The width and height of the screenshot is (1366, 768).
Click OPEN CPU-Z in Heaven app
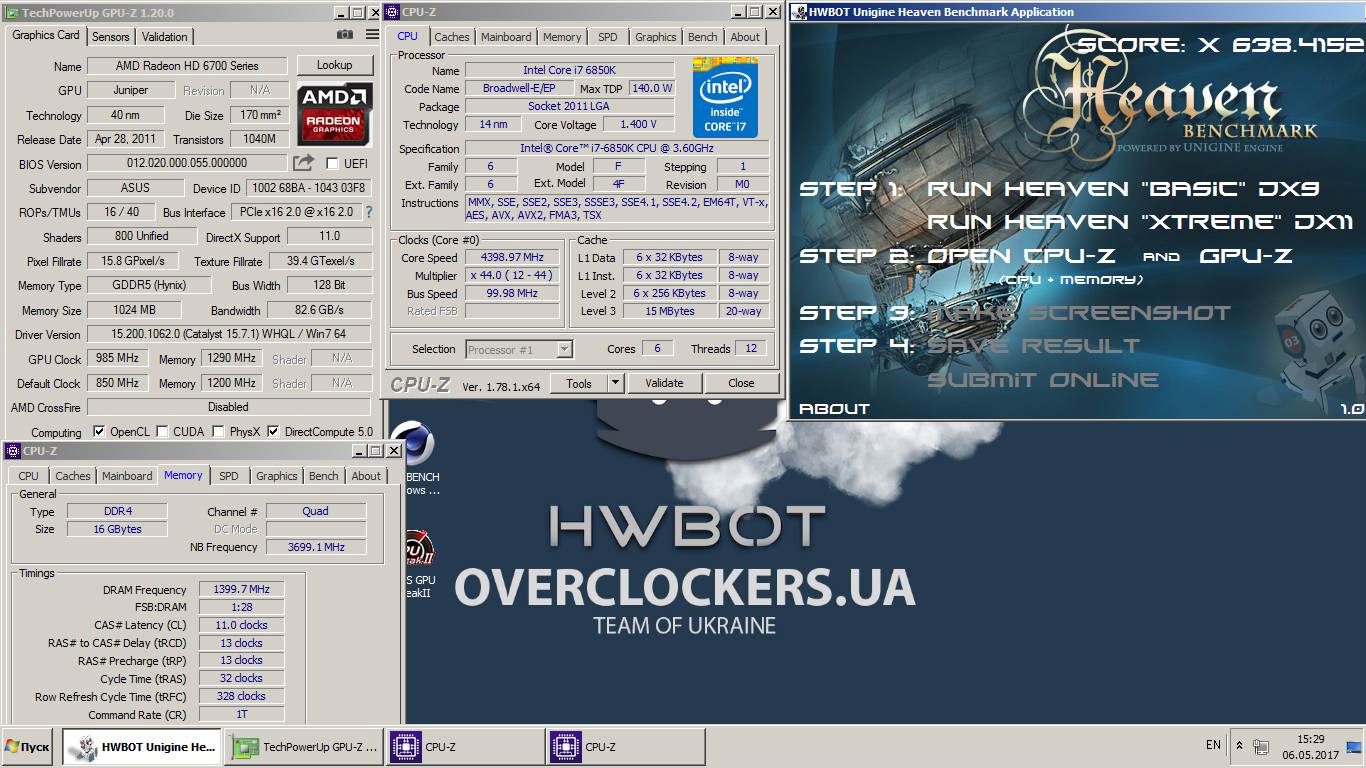tap(1022, 256)
